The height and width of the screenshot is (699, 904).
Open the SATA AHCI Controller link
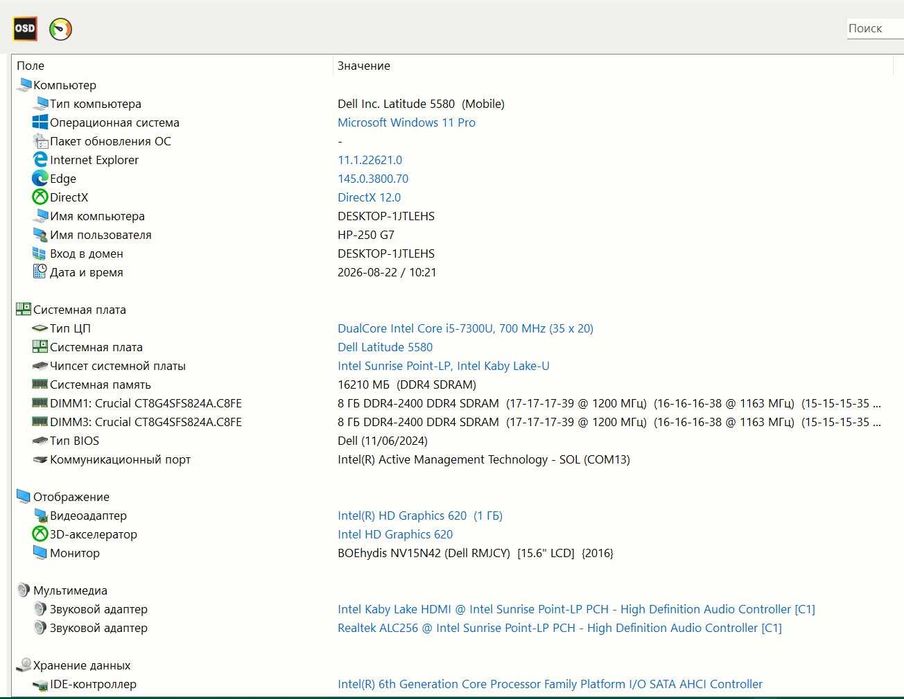pyautogui.click(x=550, y=684)
